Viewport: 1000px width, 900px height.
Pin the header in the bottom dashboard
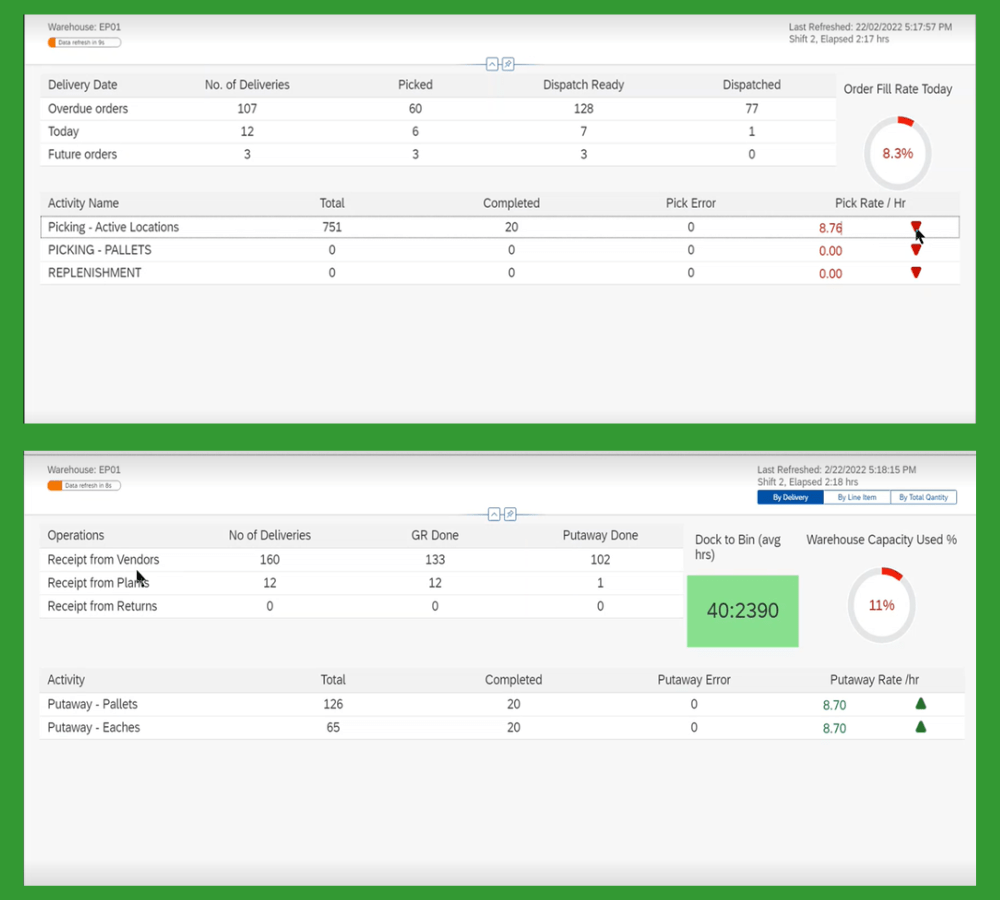pos(509,514)
